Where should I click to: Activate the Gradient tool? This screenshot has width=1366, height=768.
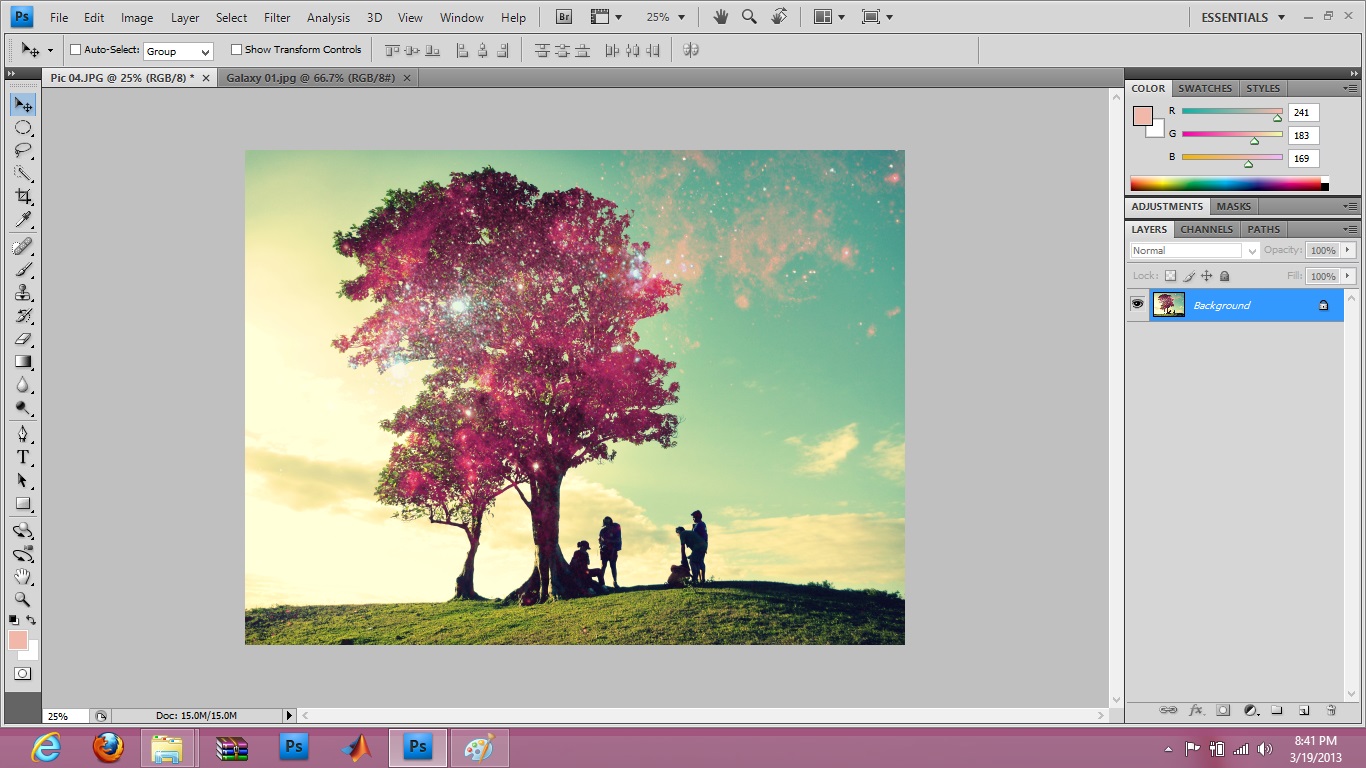click(23, 362)
